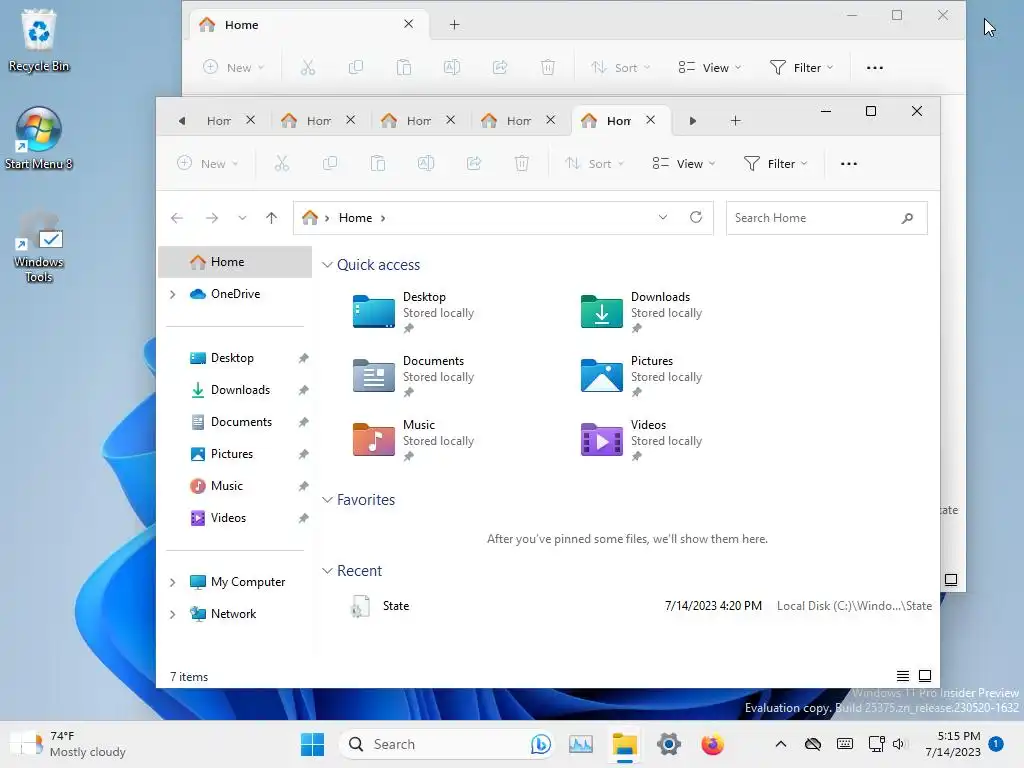1024x768 pixels.
Task: Click the Delete trash icon in front window
Action: (522, 163)
